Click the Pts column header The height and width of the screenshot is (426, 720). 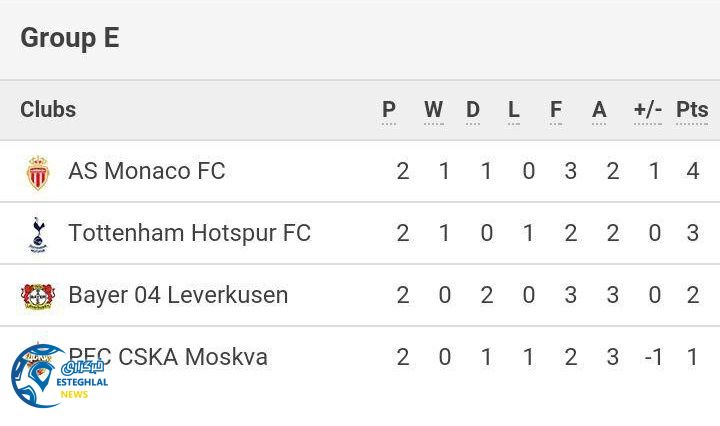[692, 110]
